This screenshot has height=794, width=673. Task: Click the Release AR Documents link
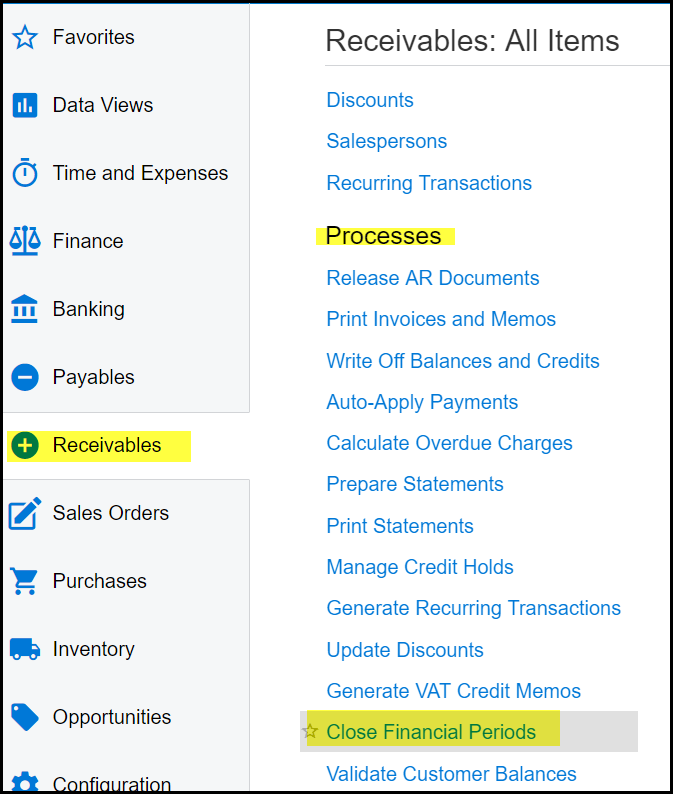pyautogui.click(x=433, y=278)
